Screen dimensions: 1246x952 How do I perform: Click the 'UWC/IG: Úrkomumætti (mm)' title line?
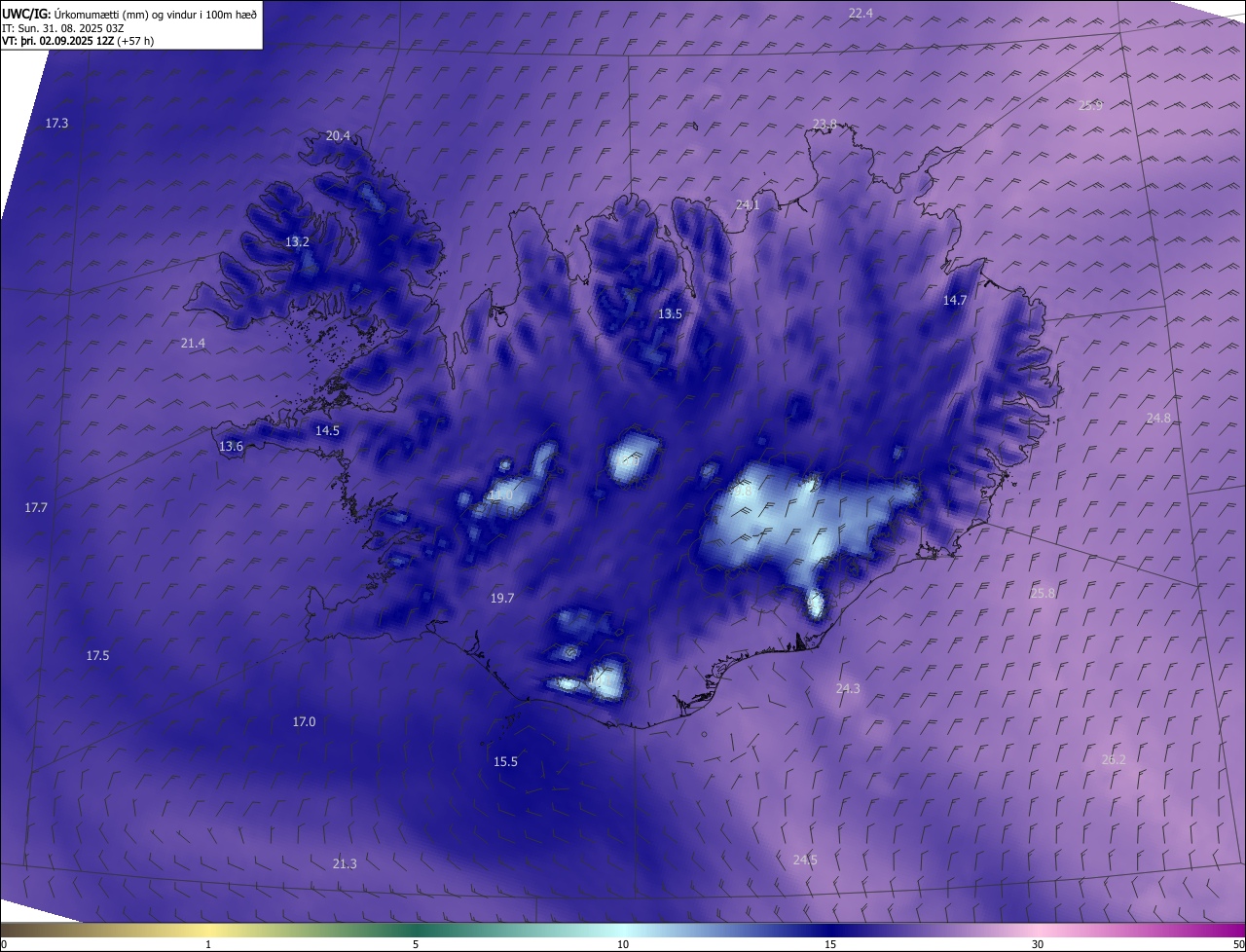click(129, 14)
